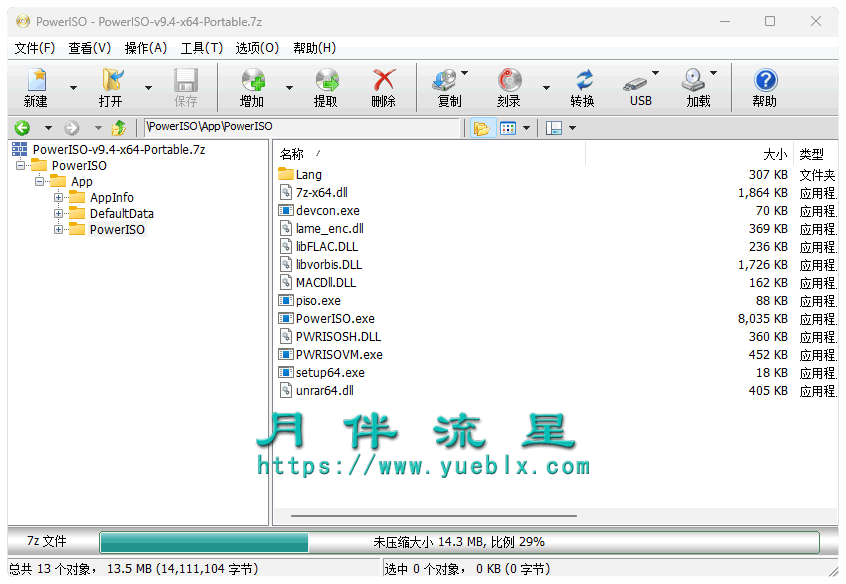Select the AppInfo folder in tree
The width and height of the screenshot is (846, 584).
(x=112, y=198)
